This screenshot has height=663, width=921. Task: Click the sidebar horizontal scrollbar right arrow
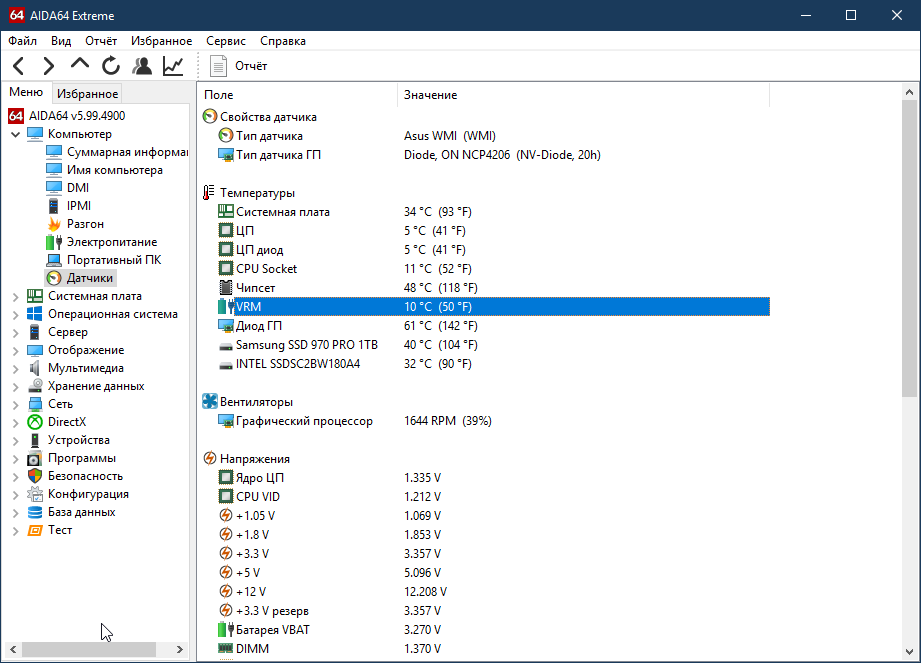point(180,649)
